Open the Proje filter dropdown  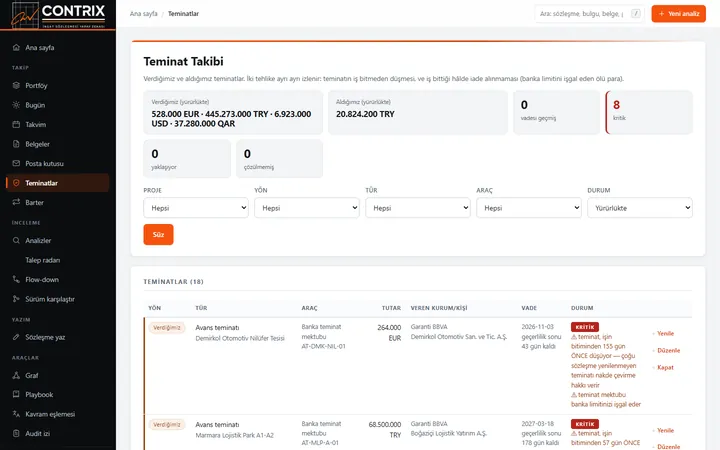[x=196, y=208]
